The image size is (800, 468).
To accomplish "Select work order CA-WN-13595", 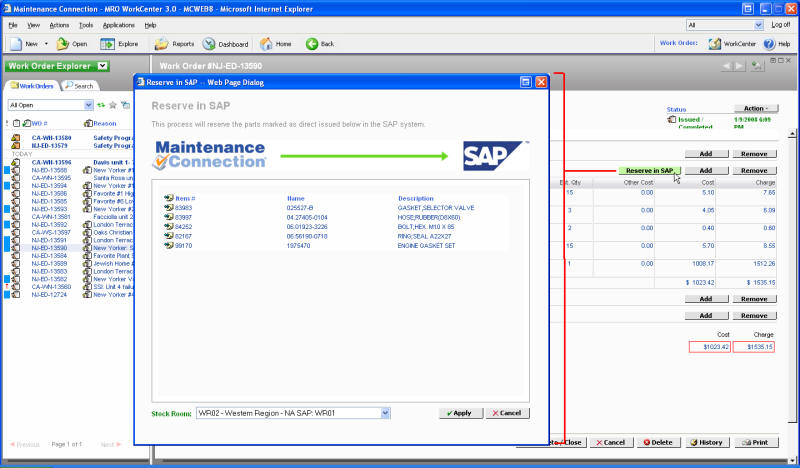I will (51, 178).
